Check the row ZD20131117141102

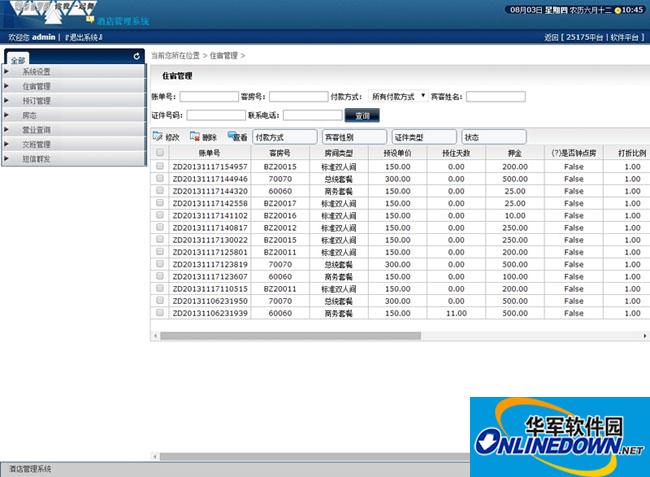pos(160,215)
